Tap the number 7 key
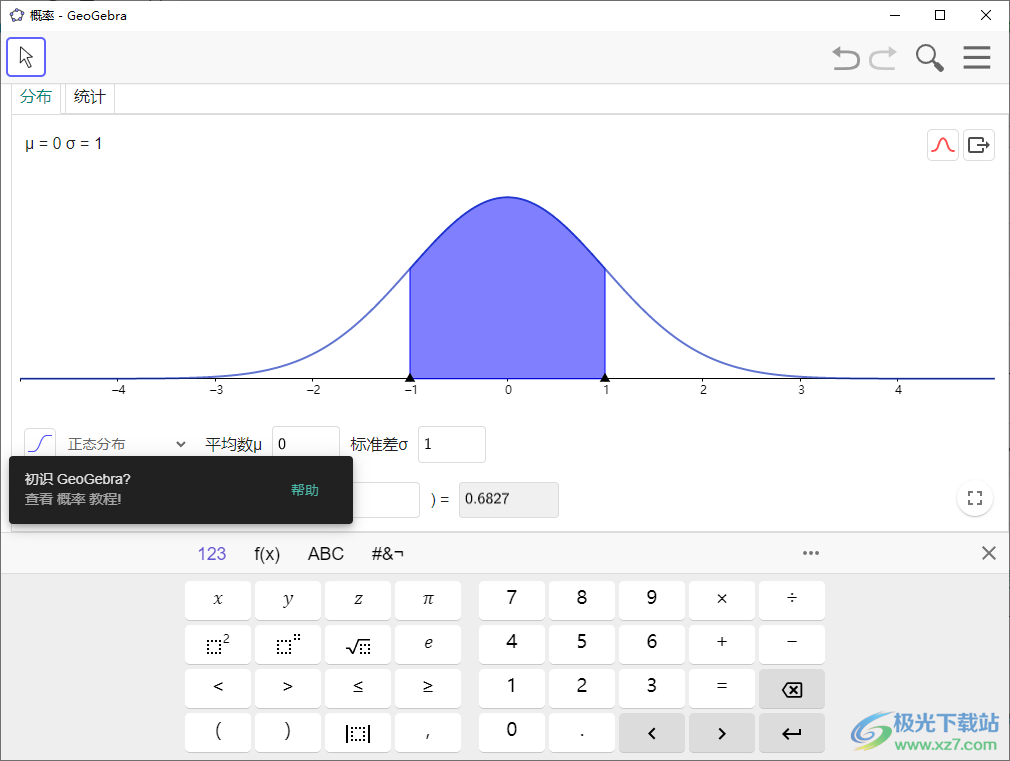Image resolution: width=1010 pixels, height=761 pixels. coord(511,601)
